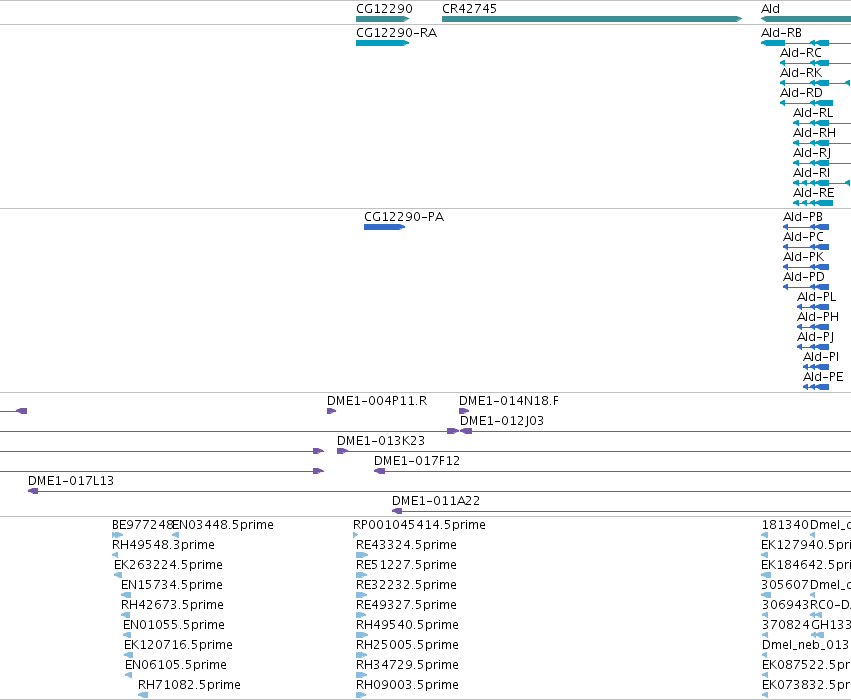Click the EK087522.5prime EST label
Screen dimensions: 851x700
tap(806, 666)
